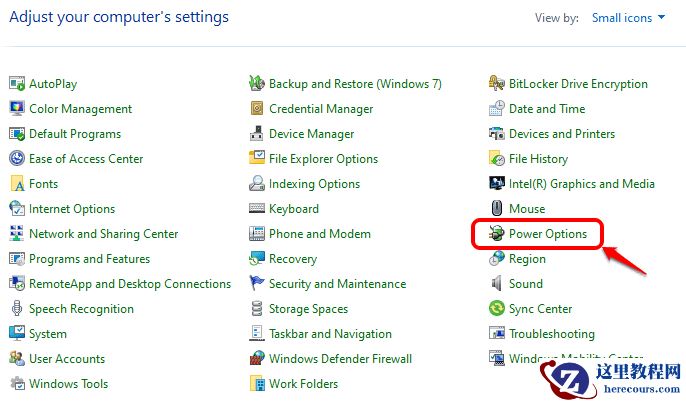
Task: Click the Power Options battery icon
Action: click(497, 234)
